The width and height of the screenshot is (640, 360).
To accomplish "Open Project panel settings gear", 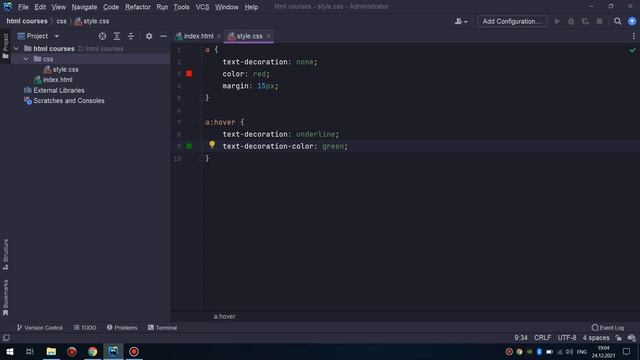I will point(149,36).
